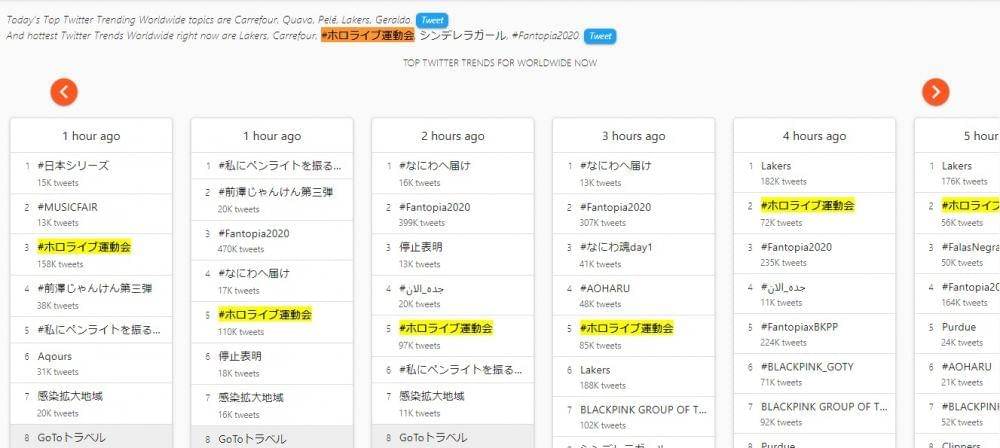Open #Fantopia2020 with 399K tweets
The image size is (1000, 448).
435,207
